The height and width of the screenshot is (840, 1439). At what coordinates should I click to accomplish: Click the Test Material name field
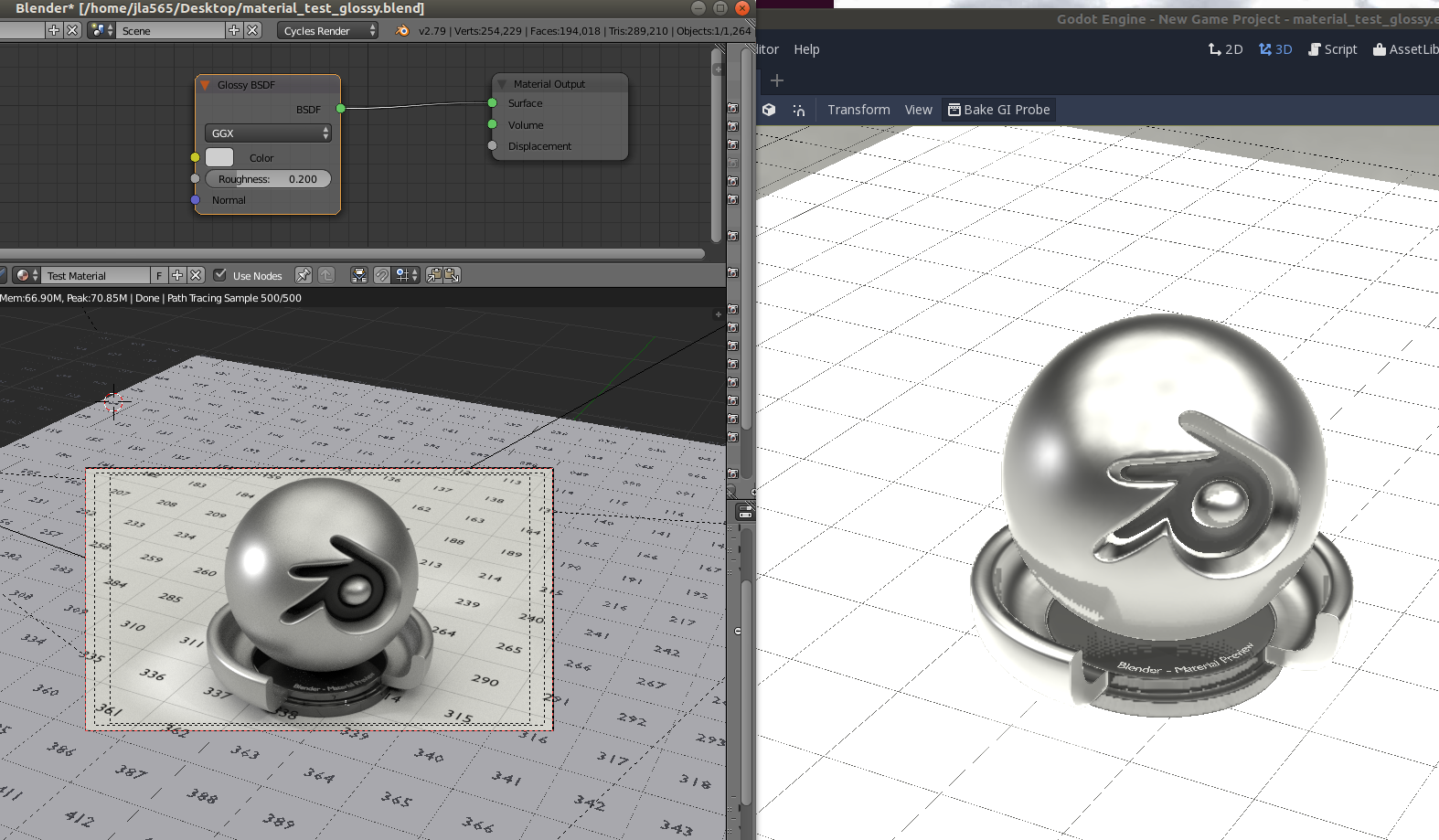[x=95, y=275]
